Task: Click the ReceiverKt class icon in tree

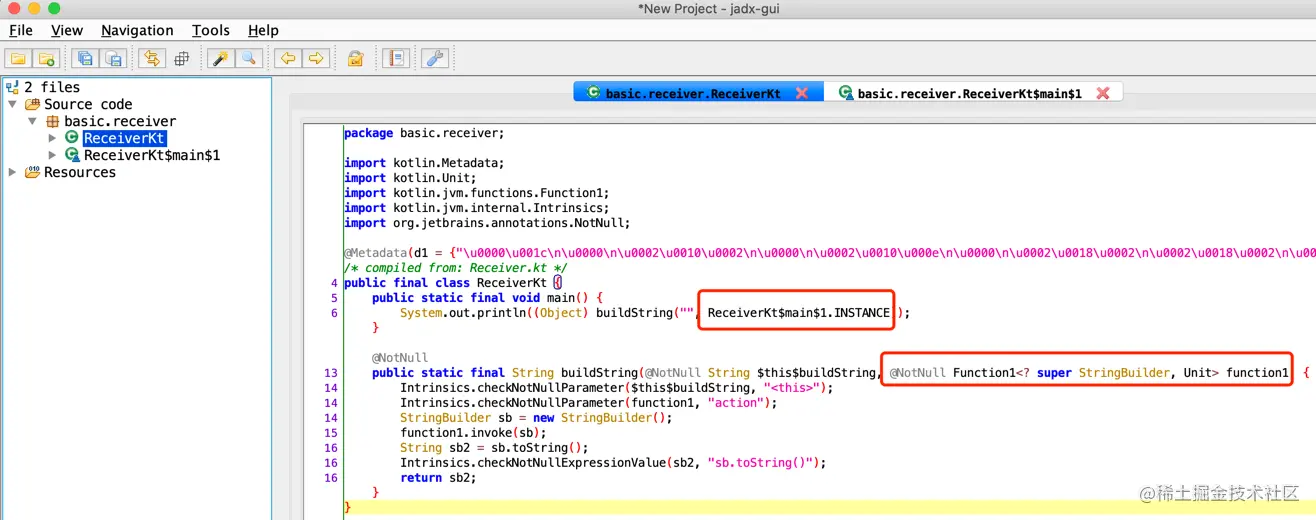Action: pyautogui.click(x=72, y=138)
